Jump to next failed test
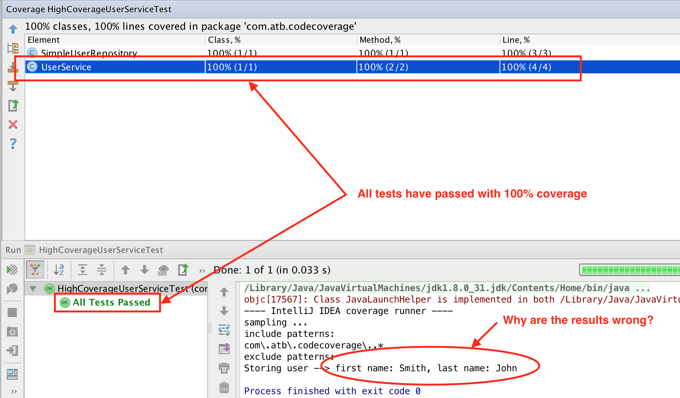This screenshot has height=398, width=680. tap(144, 270)
